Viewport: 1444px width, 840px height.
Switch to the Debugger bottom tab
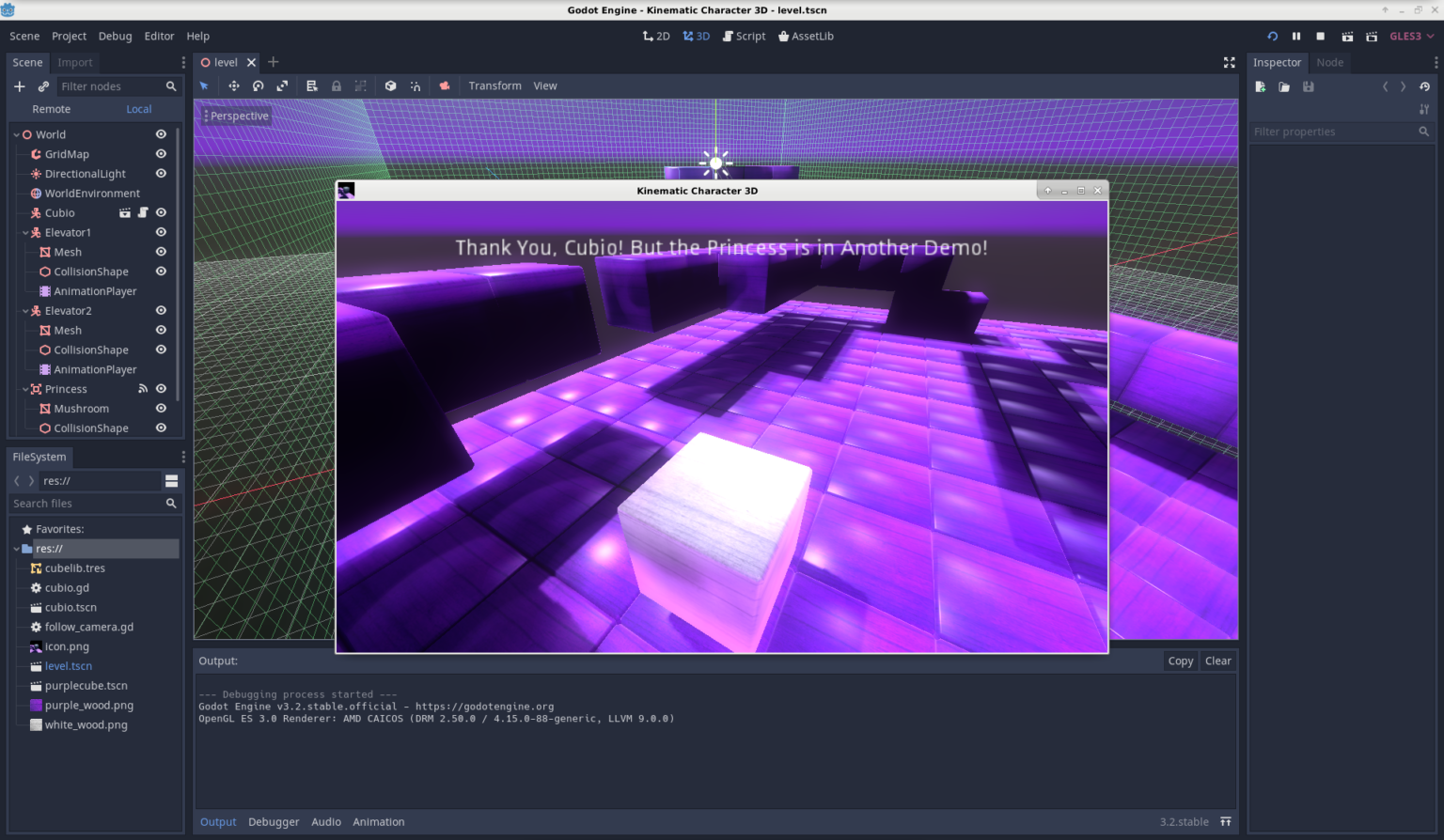274,822
